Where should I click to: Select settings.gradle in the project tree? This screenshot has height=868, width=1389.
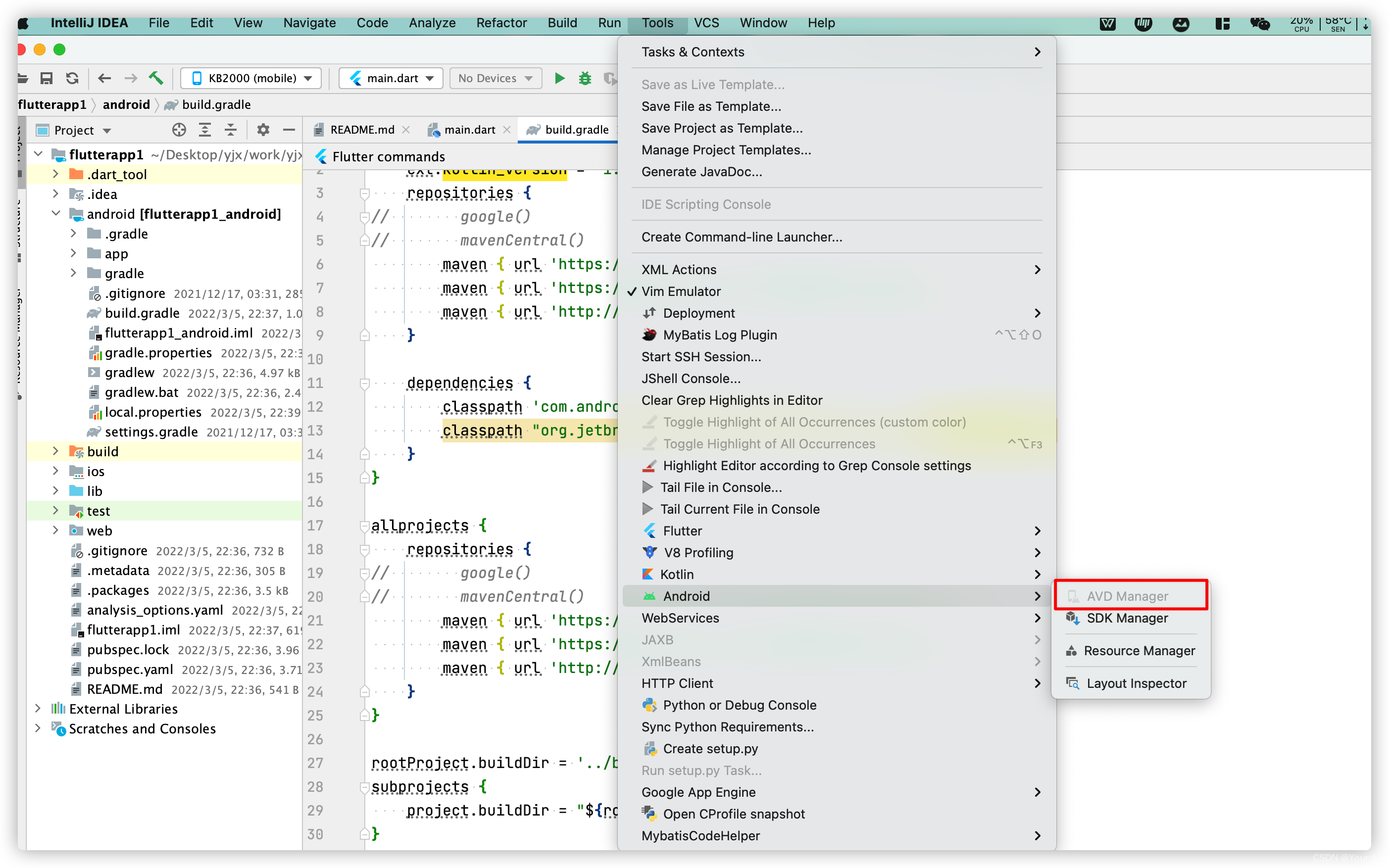click(151, 432)
